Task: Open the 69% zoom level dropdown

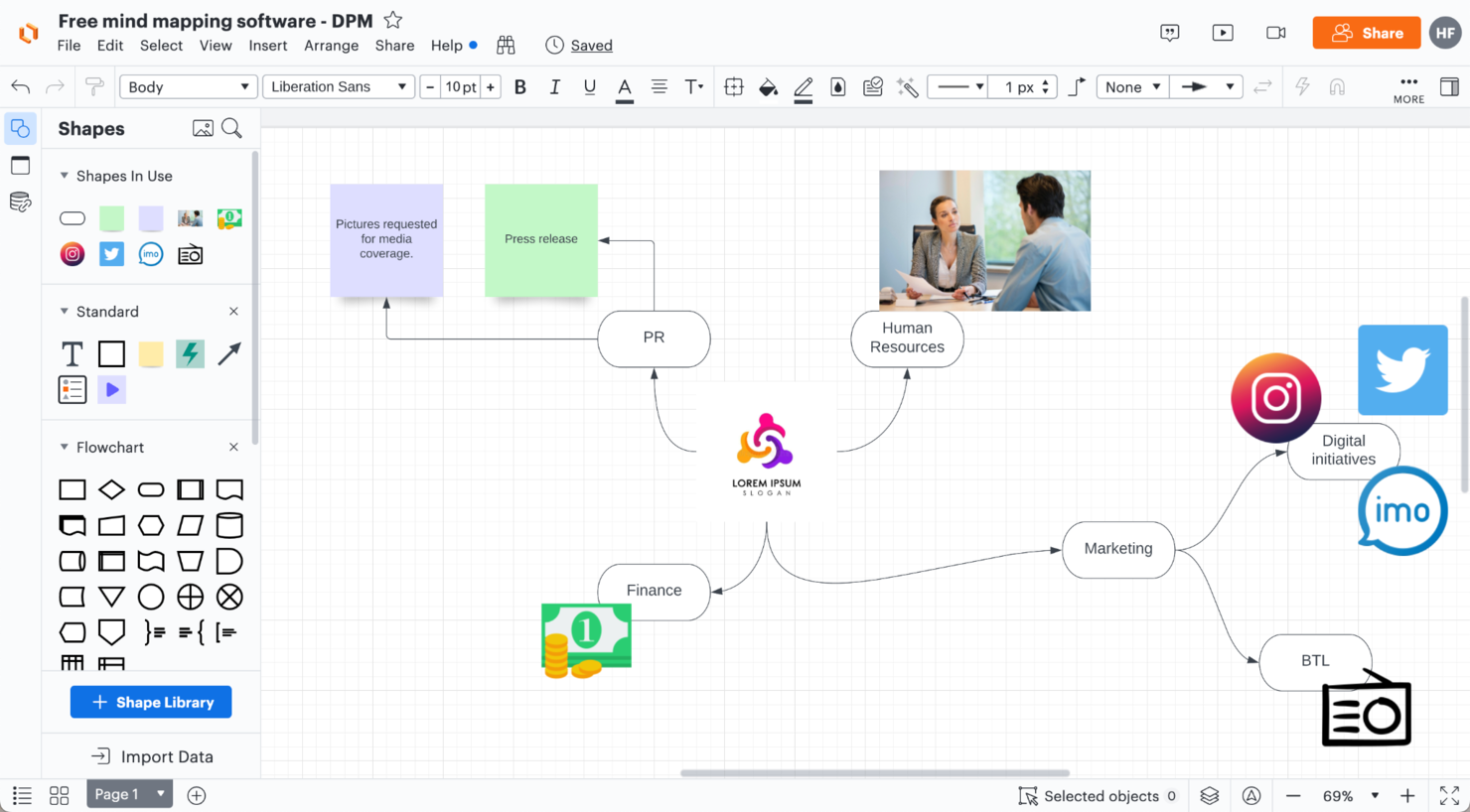Action: point(1351,796)
